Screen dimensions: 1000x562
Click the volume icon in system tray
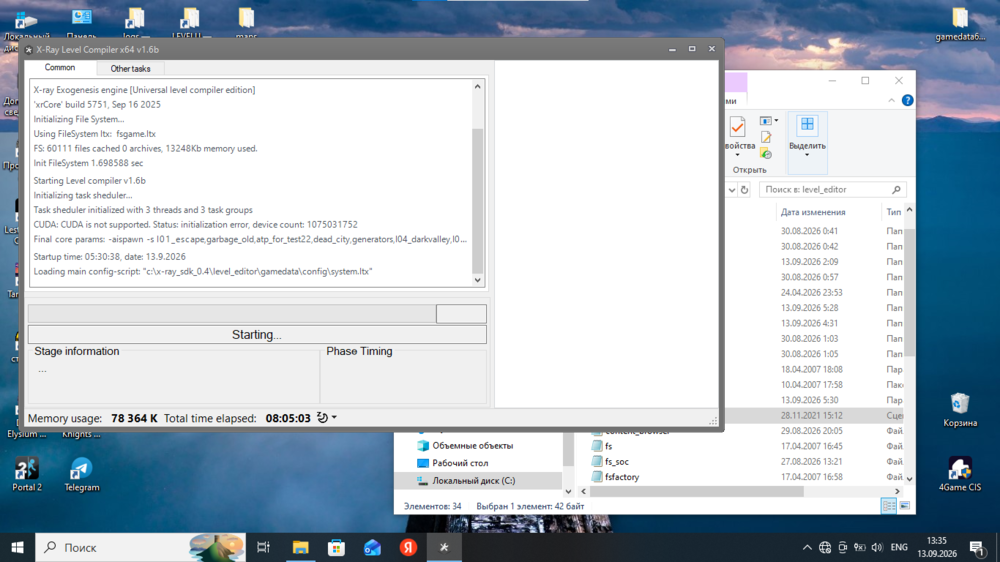tap(877, 547)
